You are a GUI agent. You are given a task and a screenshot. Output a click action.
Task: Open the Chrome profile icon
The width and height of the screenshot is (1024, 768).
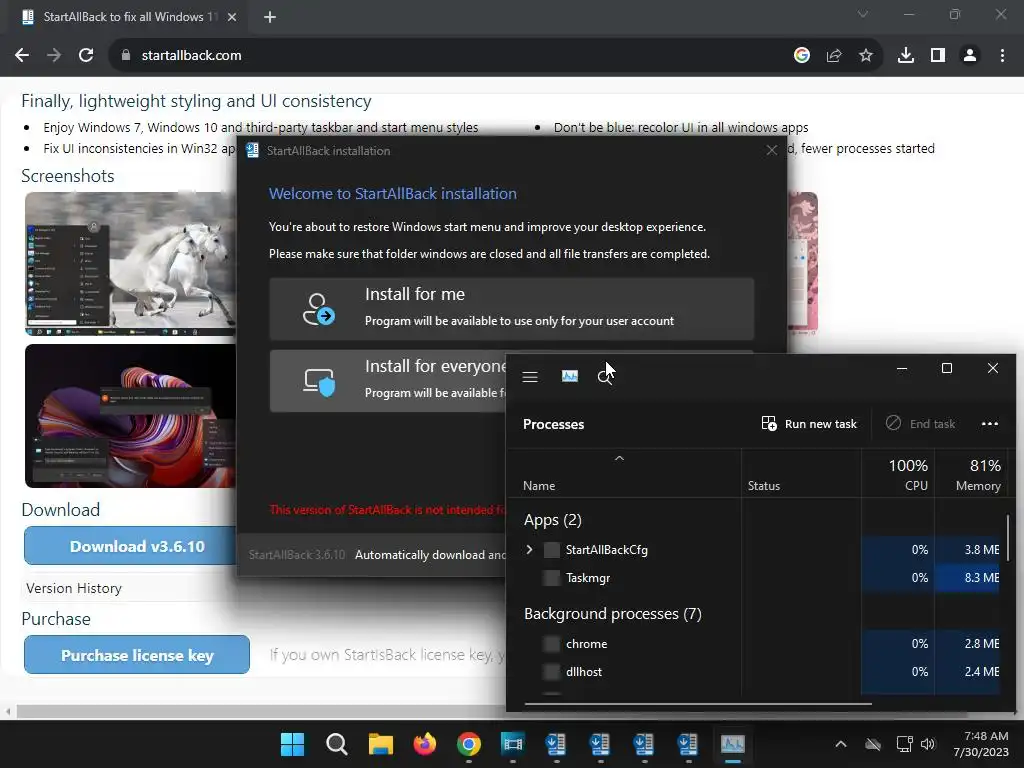pyautogui.click(x=970, y=56)
